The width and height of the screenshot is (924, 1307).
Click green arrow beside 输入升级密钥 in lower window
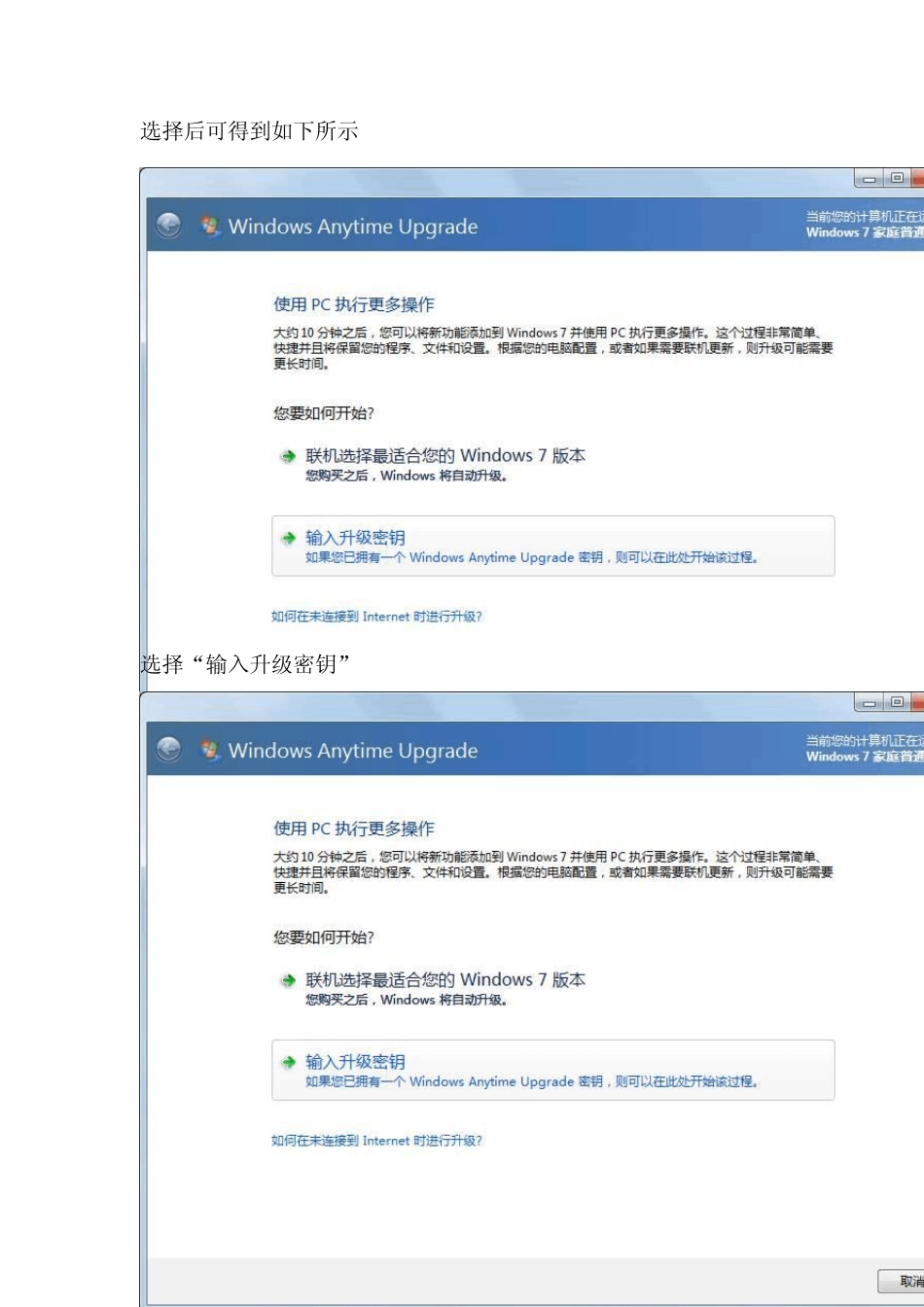pyautogui.click(x=288, y=1062)
